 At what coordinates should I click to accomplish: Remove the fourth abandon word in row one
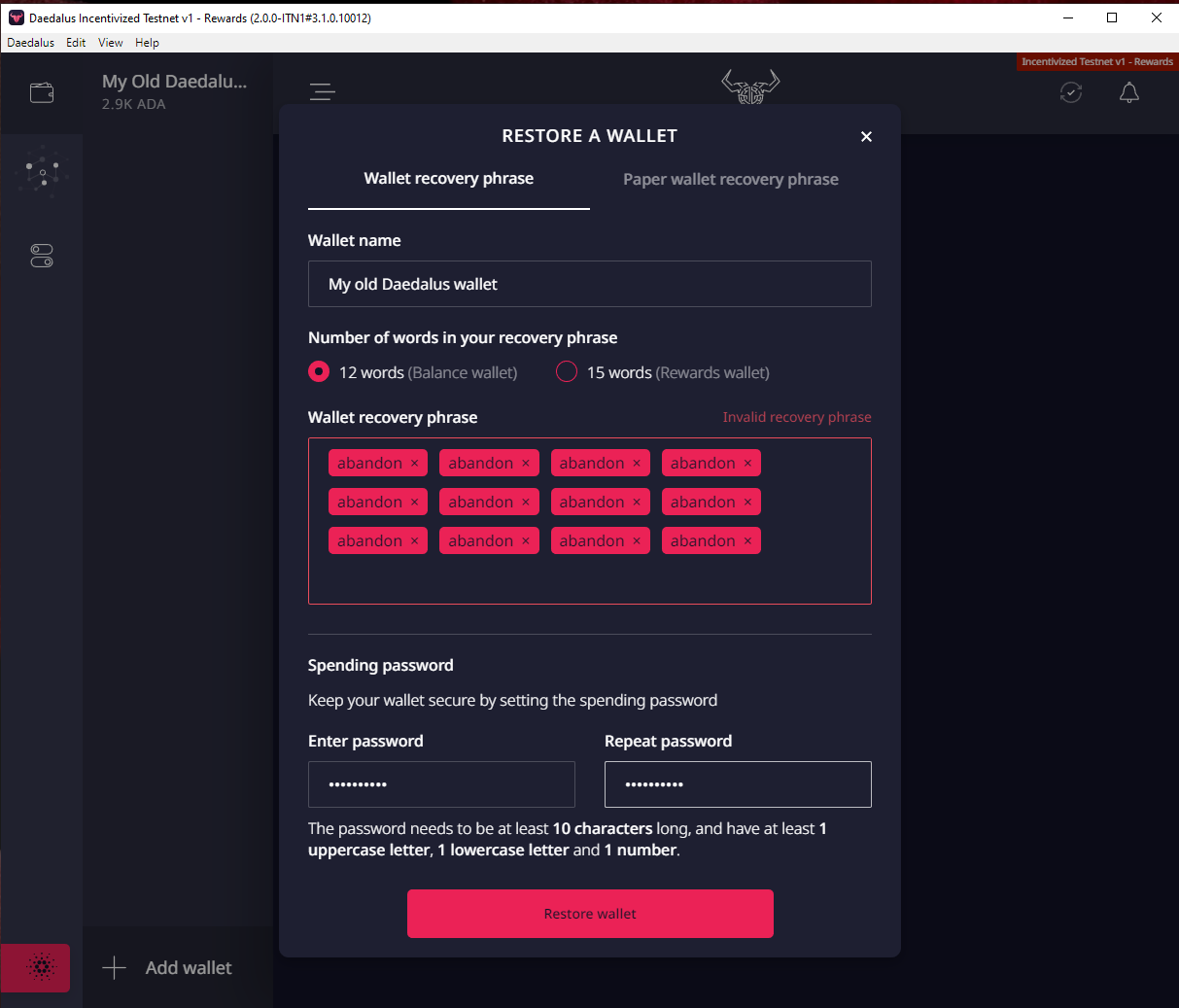(747, 464)
